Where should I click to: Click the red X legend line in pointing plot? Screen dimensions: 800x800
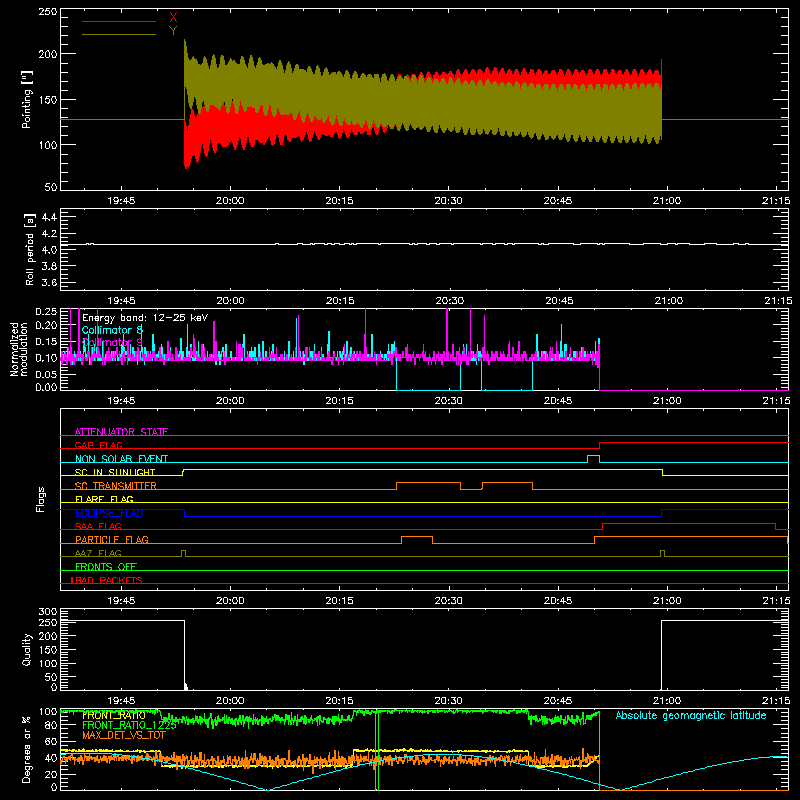tap(119, 21)
